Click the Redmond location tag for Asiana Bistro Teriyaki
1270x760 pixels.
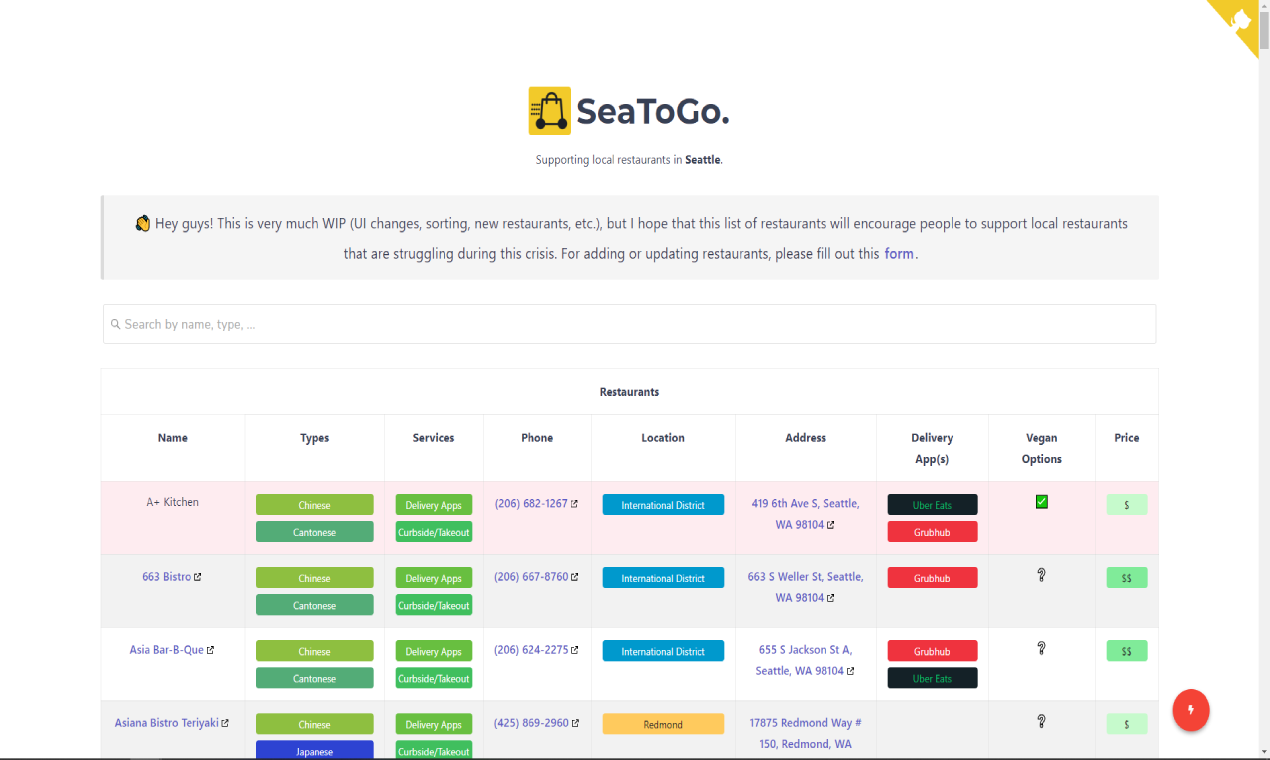(662, 723)
